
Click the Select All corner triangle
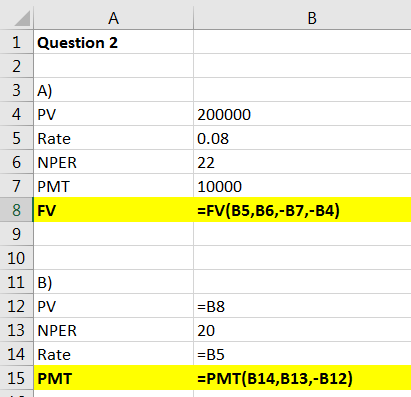(x=22, y=18)
